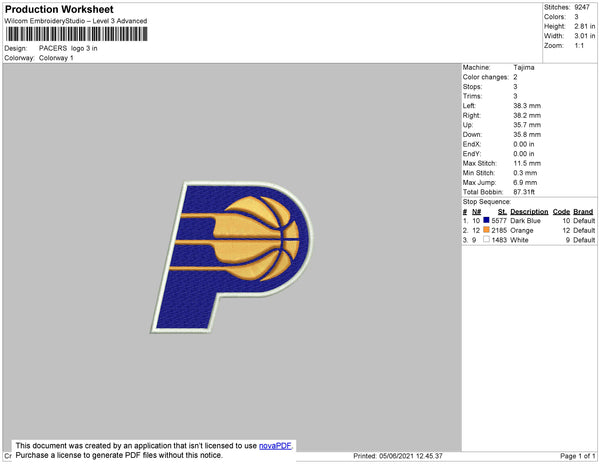600x464 pixels.
Task: Click the Down value '35.8 mm'
Action: click(527, 135)
